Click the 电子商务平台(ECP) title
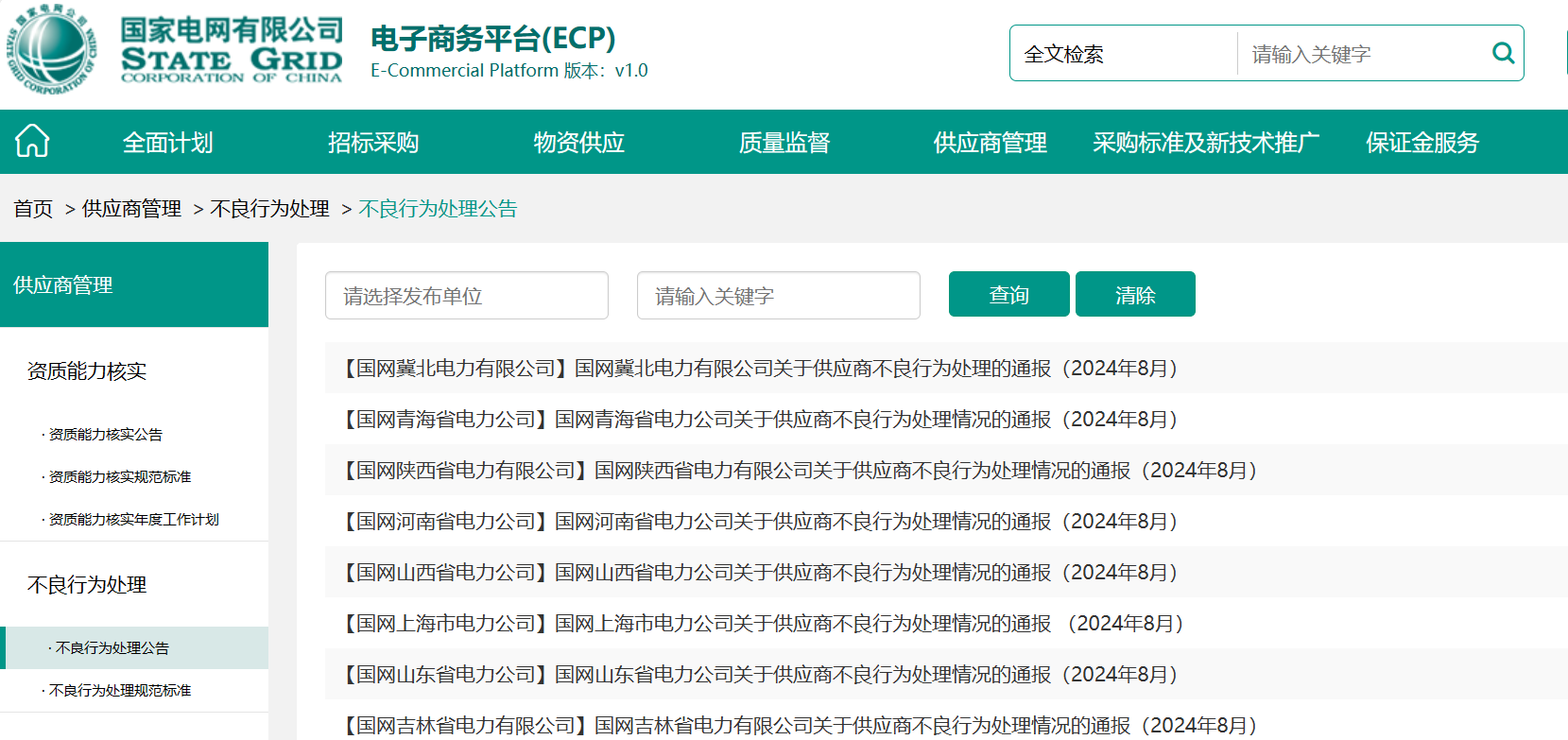Image resolution: width=1568 pixels, height=740 pixels. [493, 39]
